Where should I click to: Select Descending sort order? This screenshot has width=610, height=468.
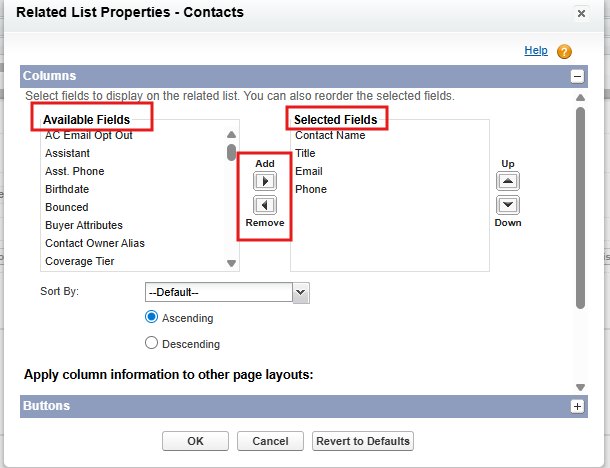152,343
